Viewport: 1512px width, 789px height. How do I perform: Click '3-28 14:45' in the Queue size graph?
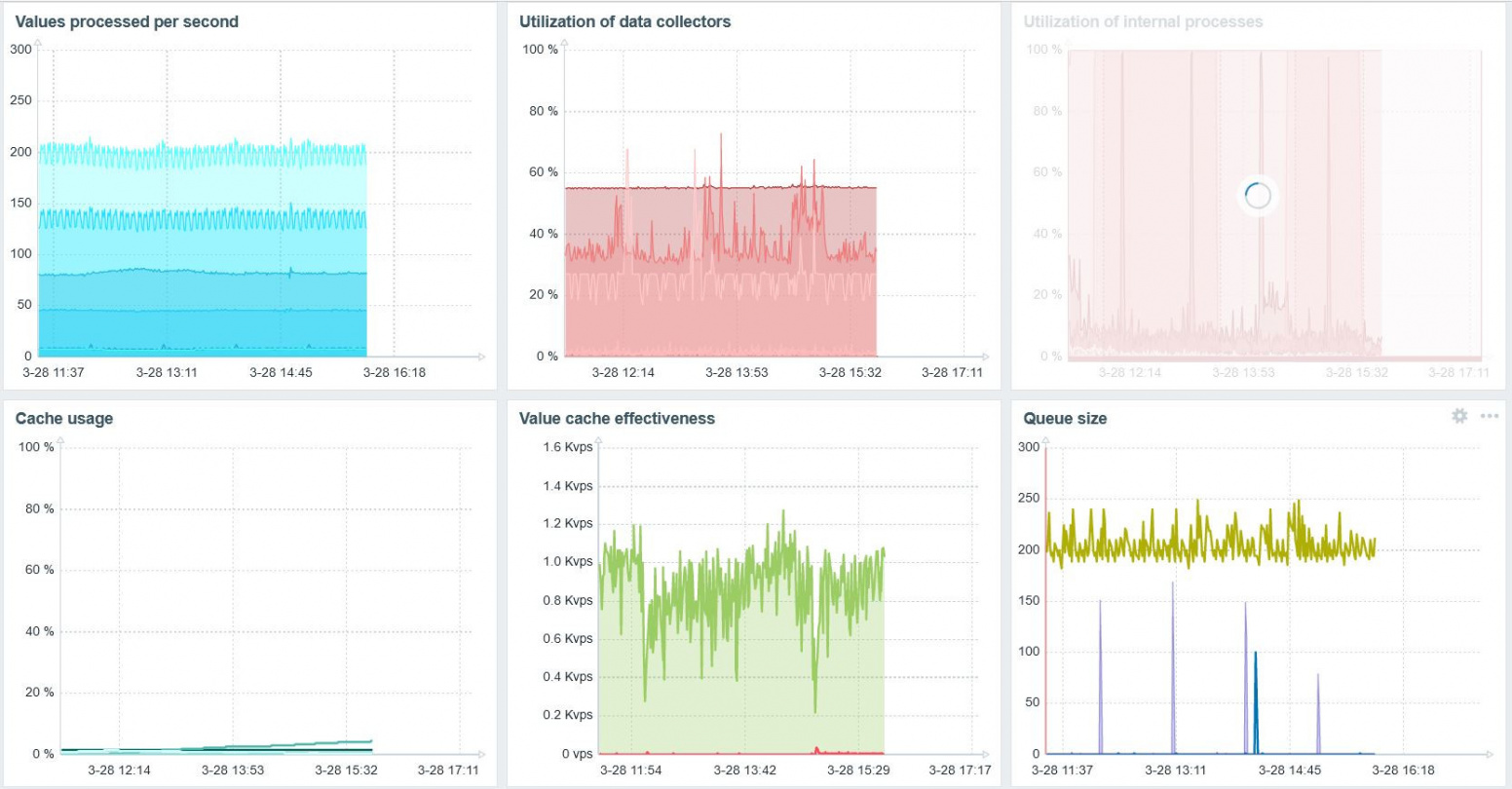pyautogui.click(x=1290, y=770)
